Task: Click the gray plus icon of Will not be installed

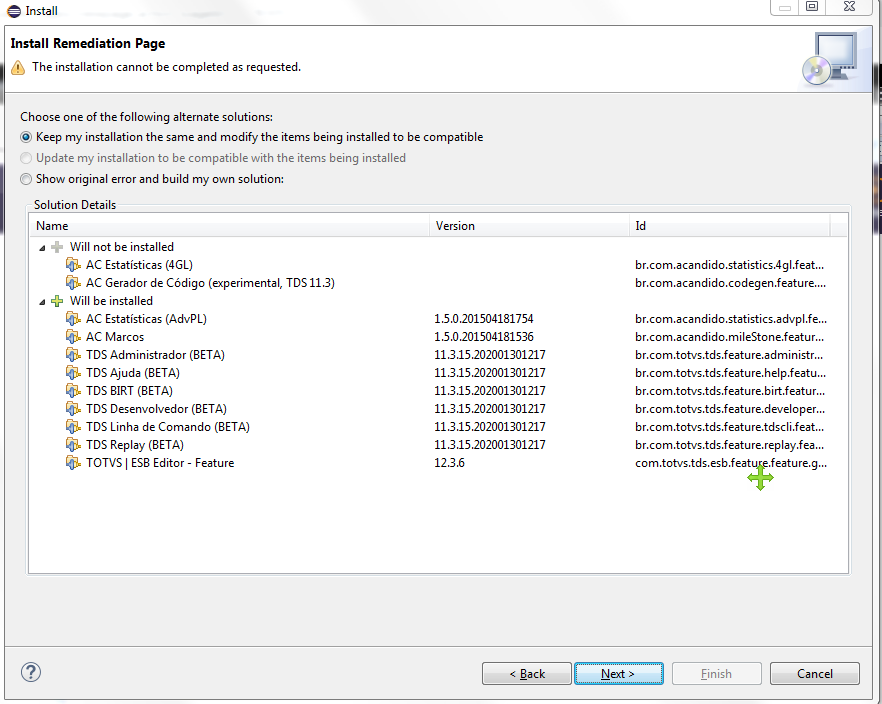Action: coord(57,247)
